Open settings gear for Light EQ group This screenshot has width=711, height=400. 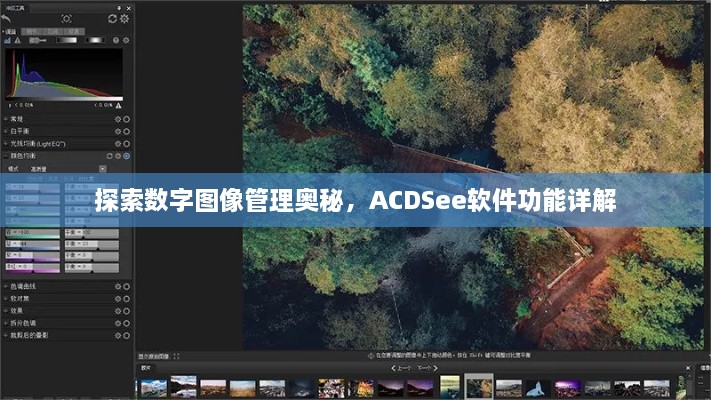118,144
